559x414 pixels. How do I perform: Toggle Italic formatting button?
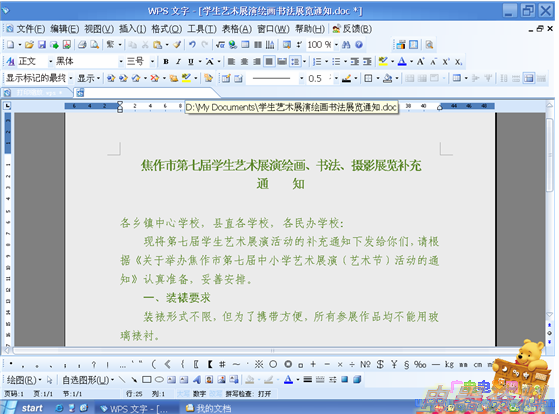[178, 62]
